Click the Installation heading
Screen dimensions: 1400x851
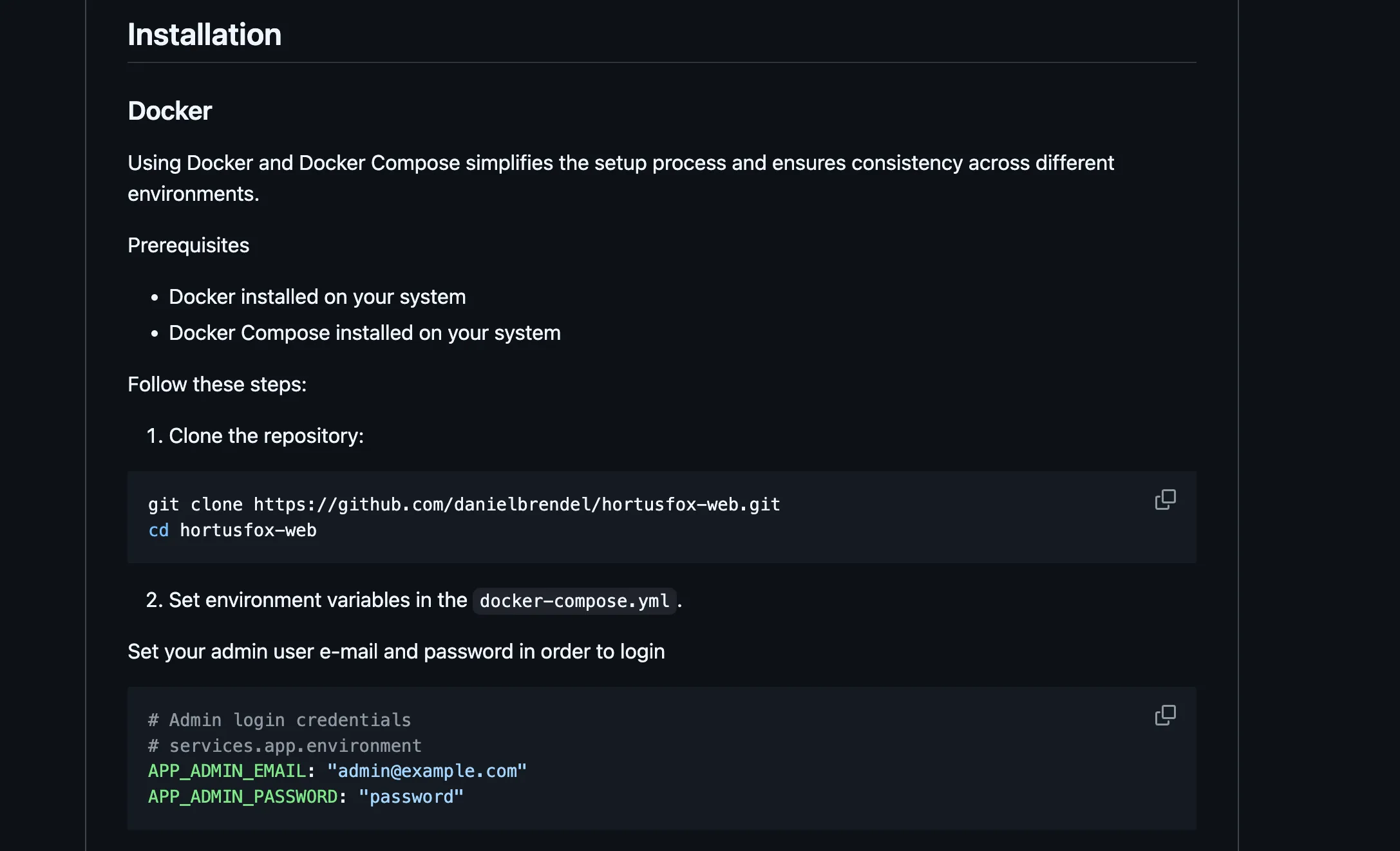(204, 35)
